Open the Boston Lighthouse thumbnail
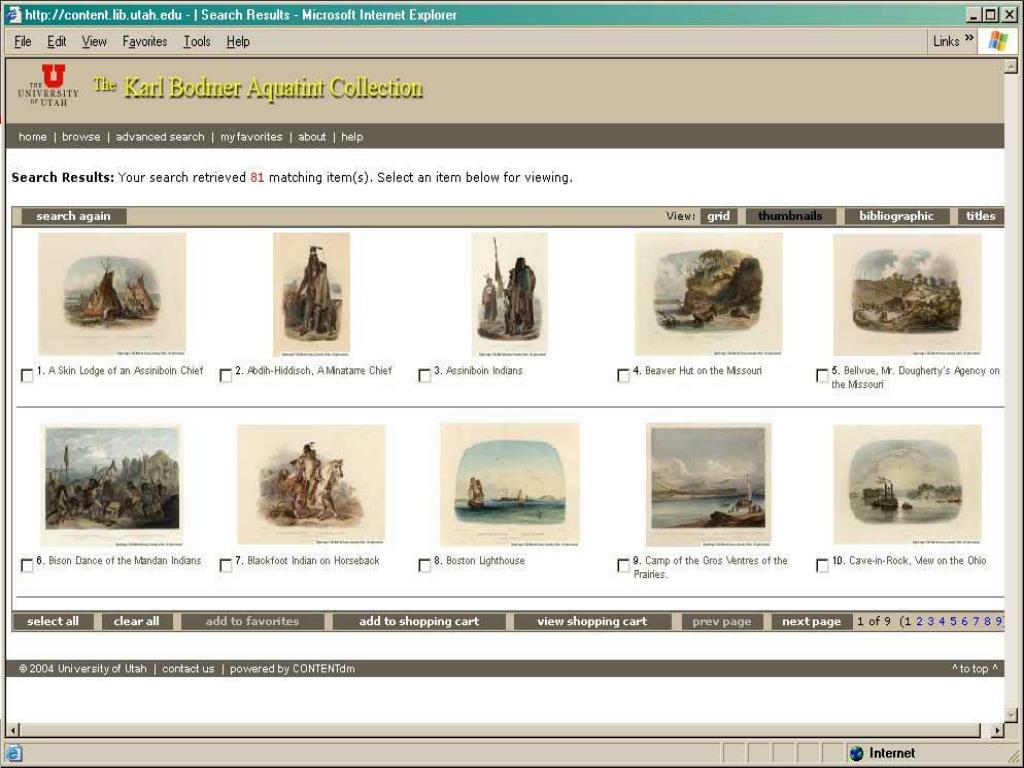The height and width of the screenshot is (768, 1024). coord(509,484)
